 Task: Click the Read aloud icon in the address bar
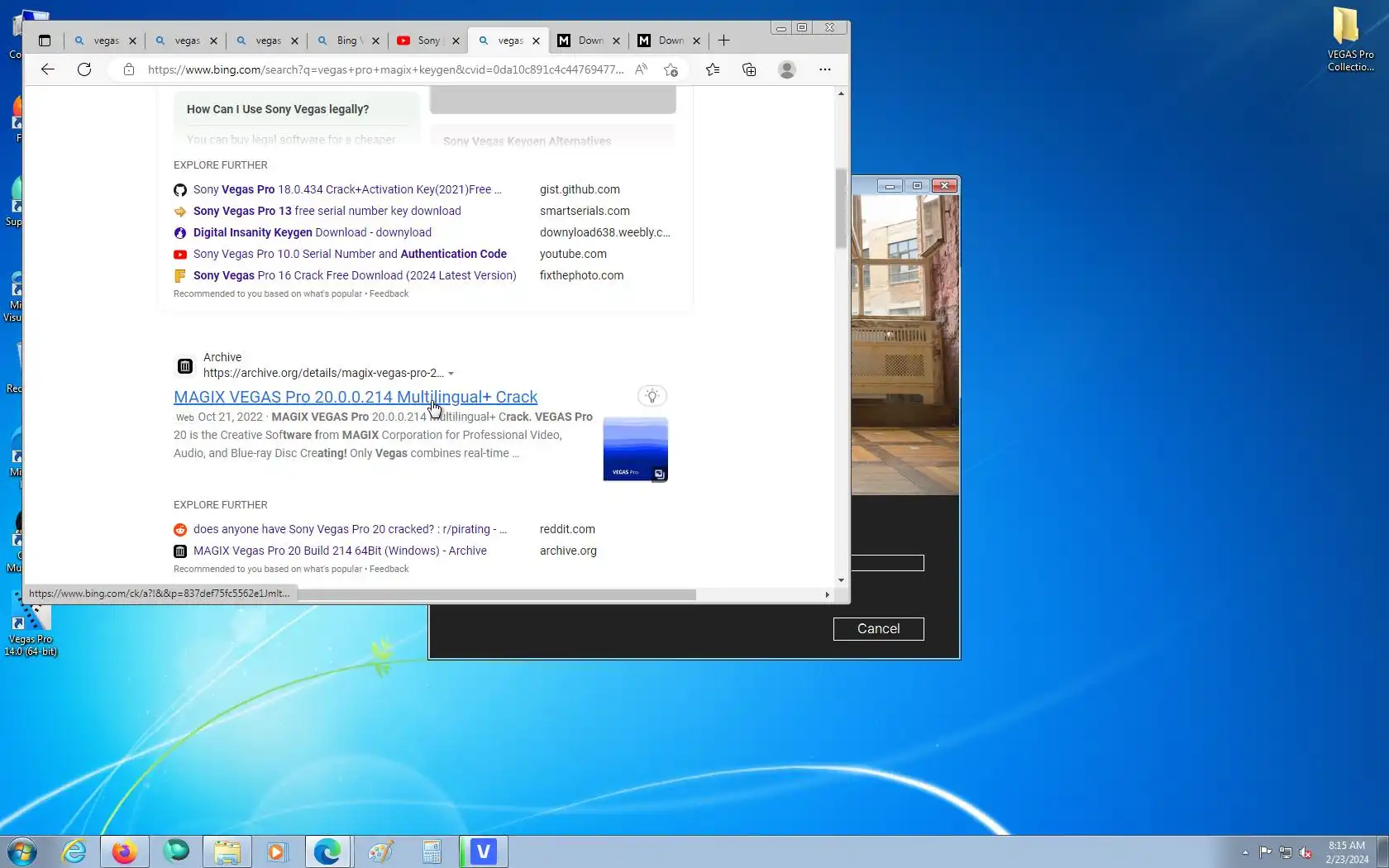point(642,69)
